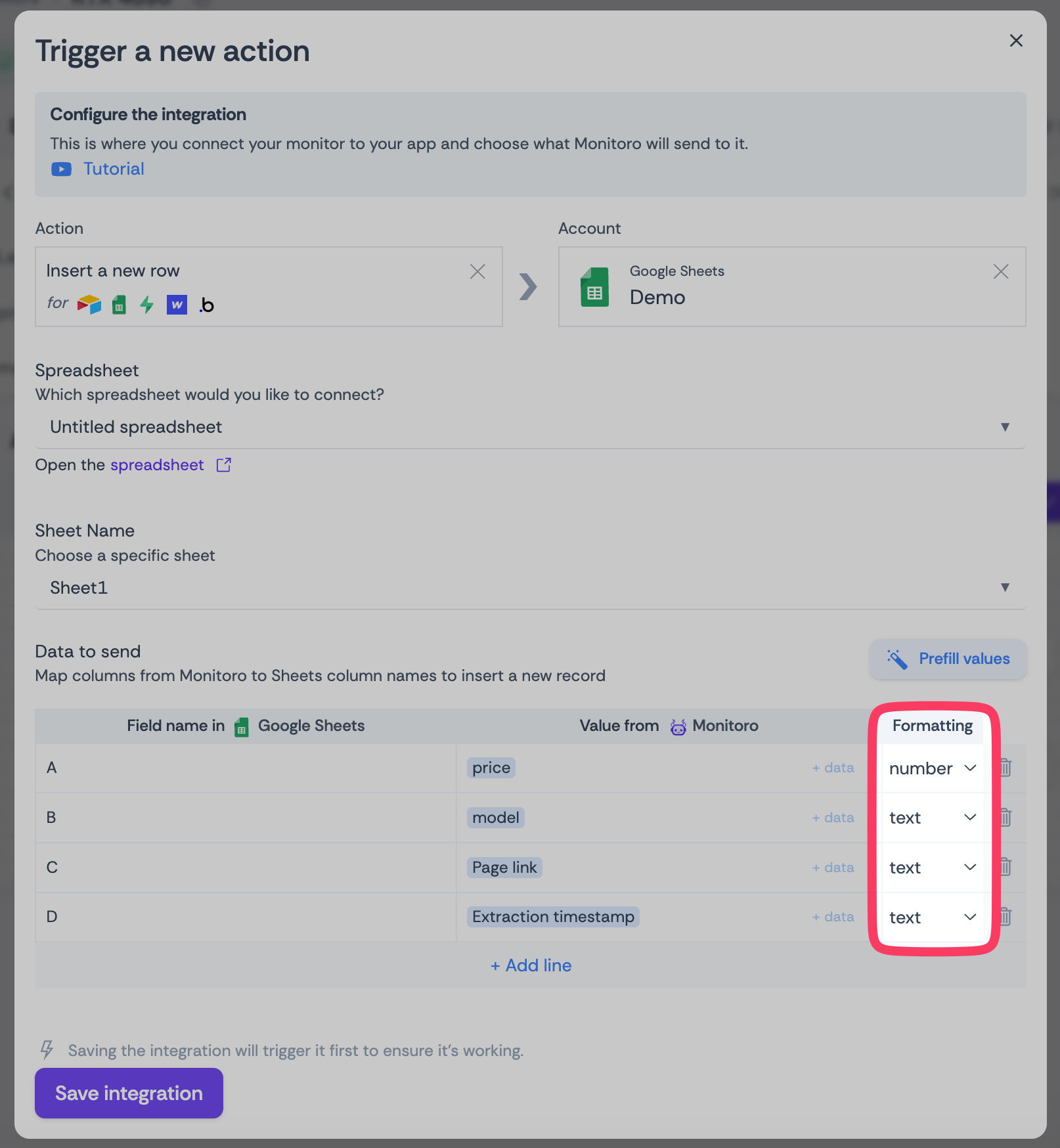The height and width of the screenshot is (1148, 1060).
Task: Click the field name cell for row A
Action: pyautogui.click(x=246, y=768)
